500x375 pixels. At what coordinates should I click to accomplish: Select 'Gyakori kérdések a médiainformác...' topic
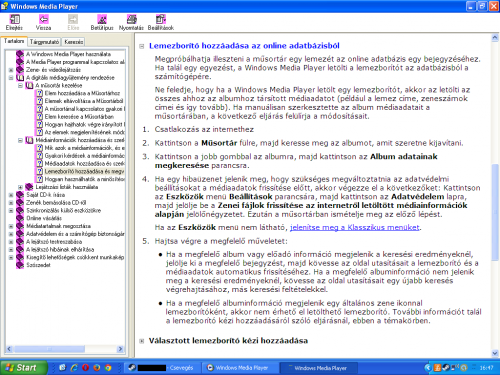(85, 156)
